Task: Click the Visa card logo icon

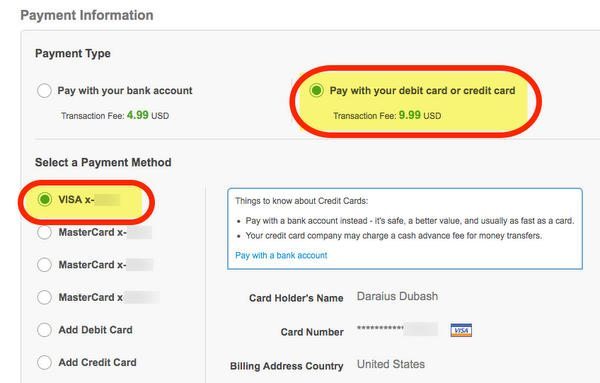Action: (461, 330)
